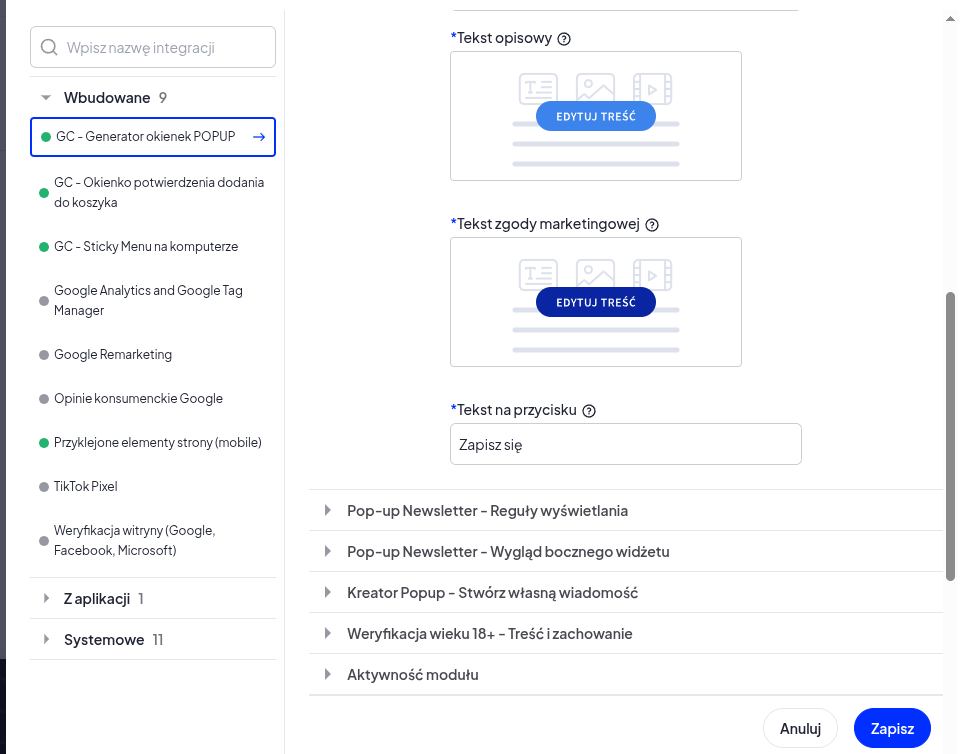The width and height of the screenshot is (976, 754).
Task: Click scroll-up arrow at top of scrollbar
Action: click(x=950, y=19)
